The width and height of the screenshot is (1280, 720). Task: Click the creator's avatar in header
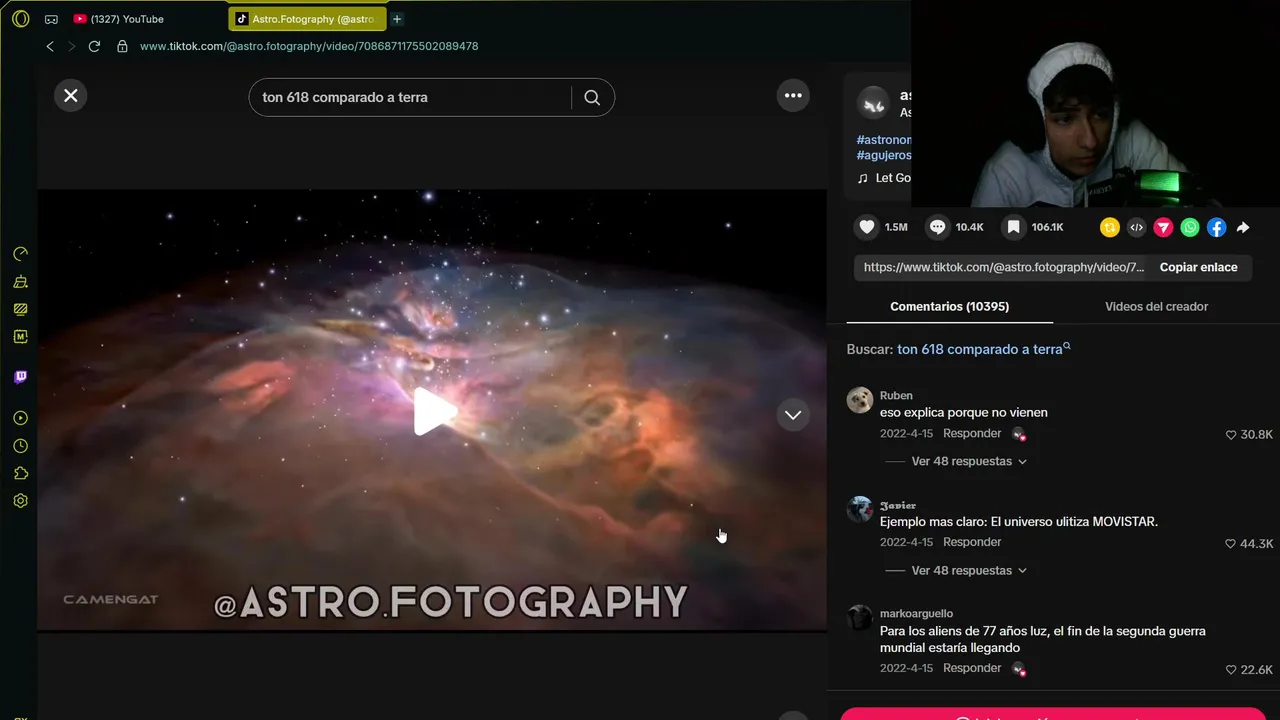click(874, 103)
